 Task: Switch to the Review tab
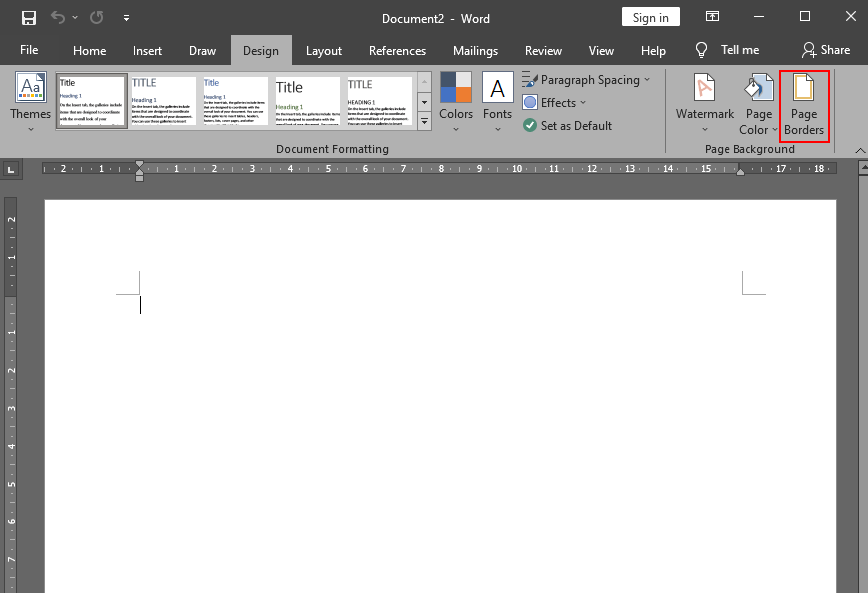click(x=543, y=50)
